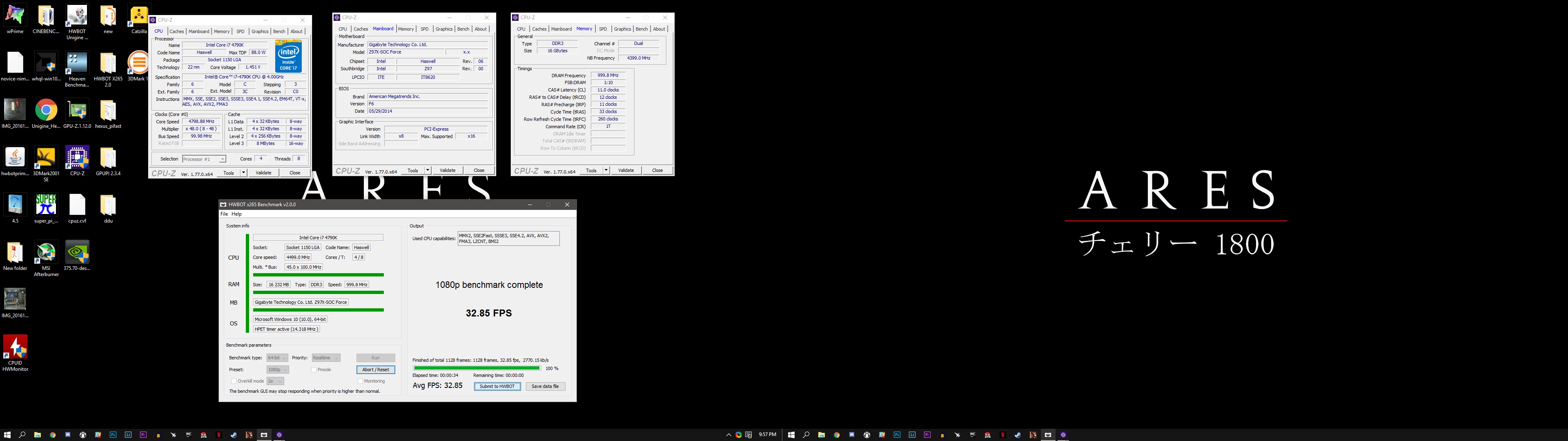Switch to Graphics tab in CPU-Z Memory window

coord(622,29)
